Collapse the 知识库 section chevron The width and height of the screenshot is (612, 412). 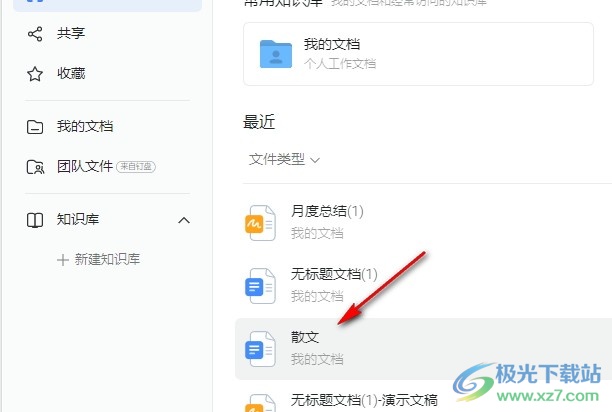184,220
